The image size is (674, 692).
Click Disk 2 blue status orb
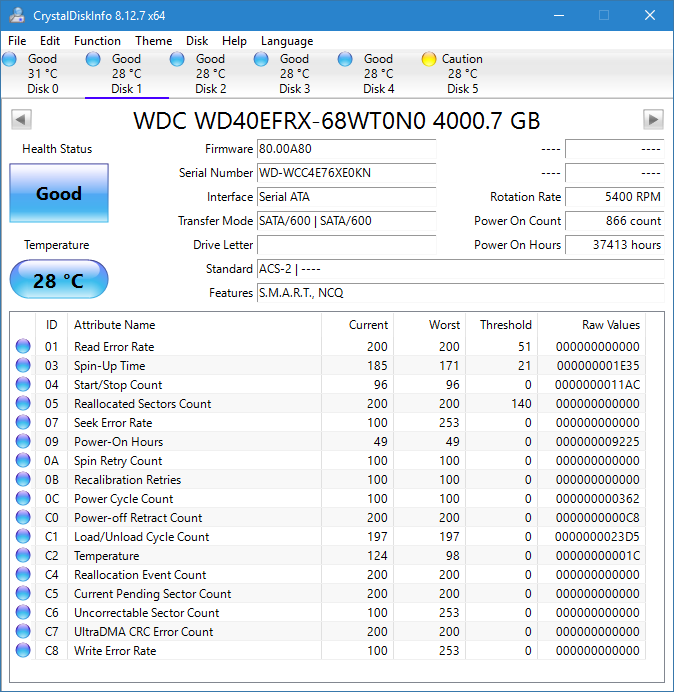pyautogui.click(x=177, y=59)
